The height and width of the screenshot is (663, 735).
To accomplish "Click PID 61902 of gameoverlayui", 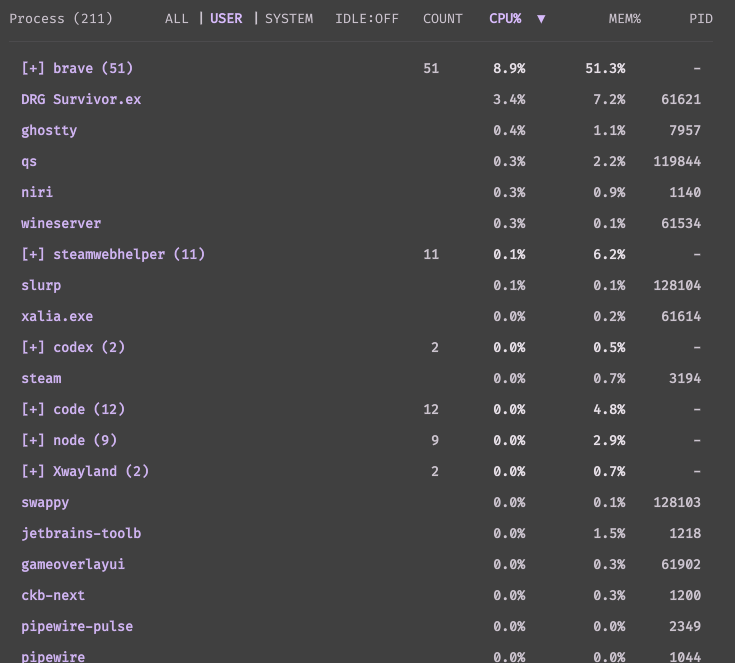I will coord(681,564).
